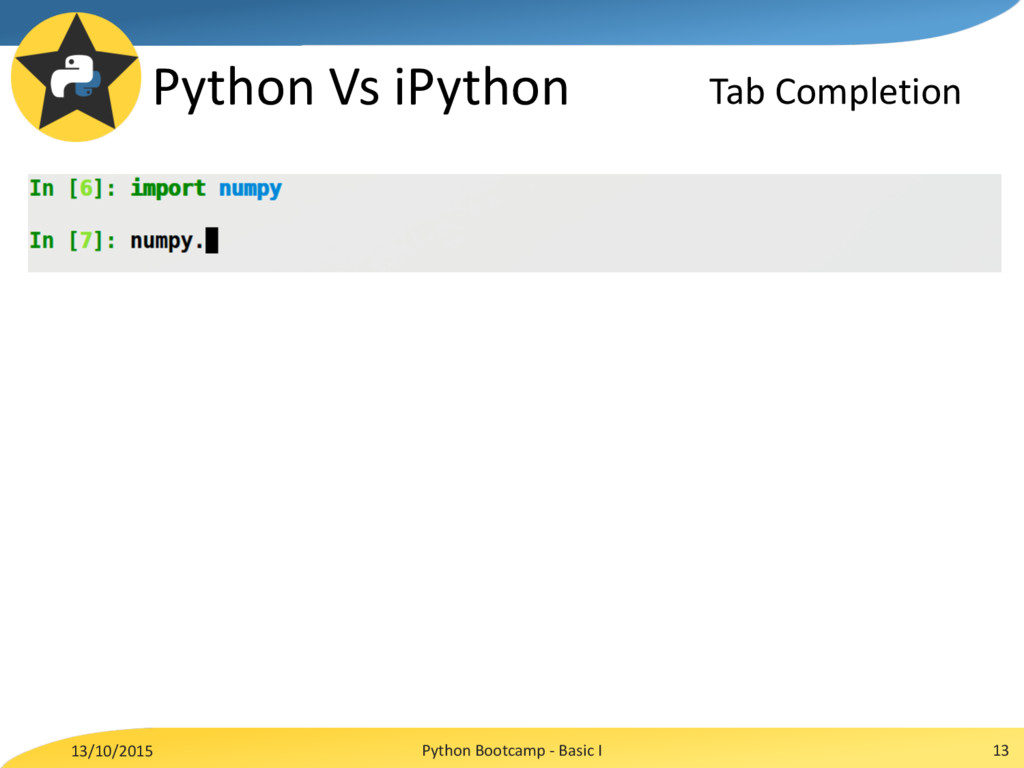Click the 'Tab Completion' subtitle text
1024x768 pixels.
(835, 93)
